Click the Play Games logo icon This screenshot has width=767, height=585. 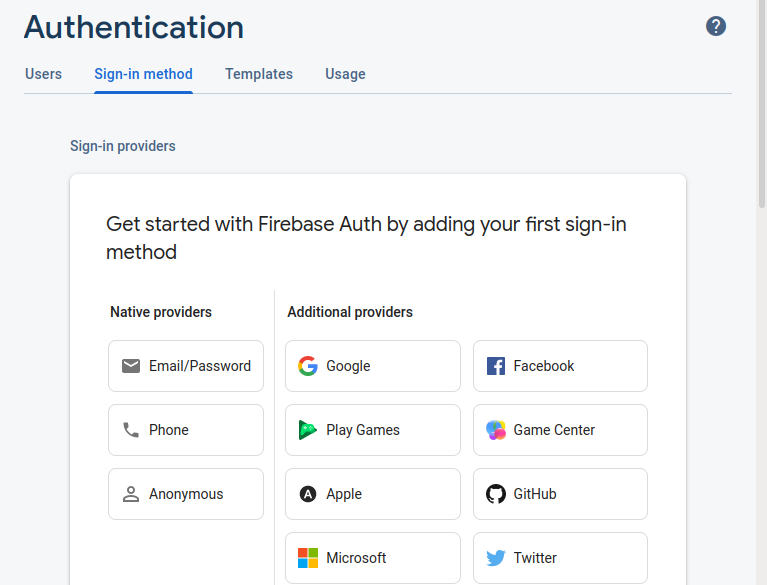pos(308,430)
